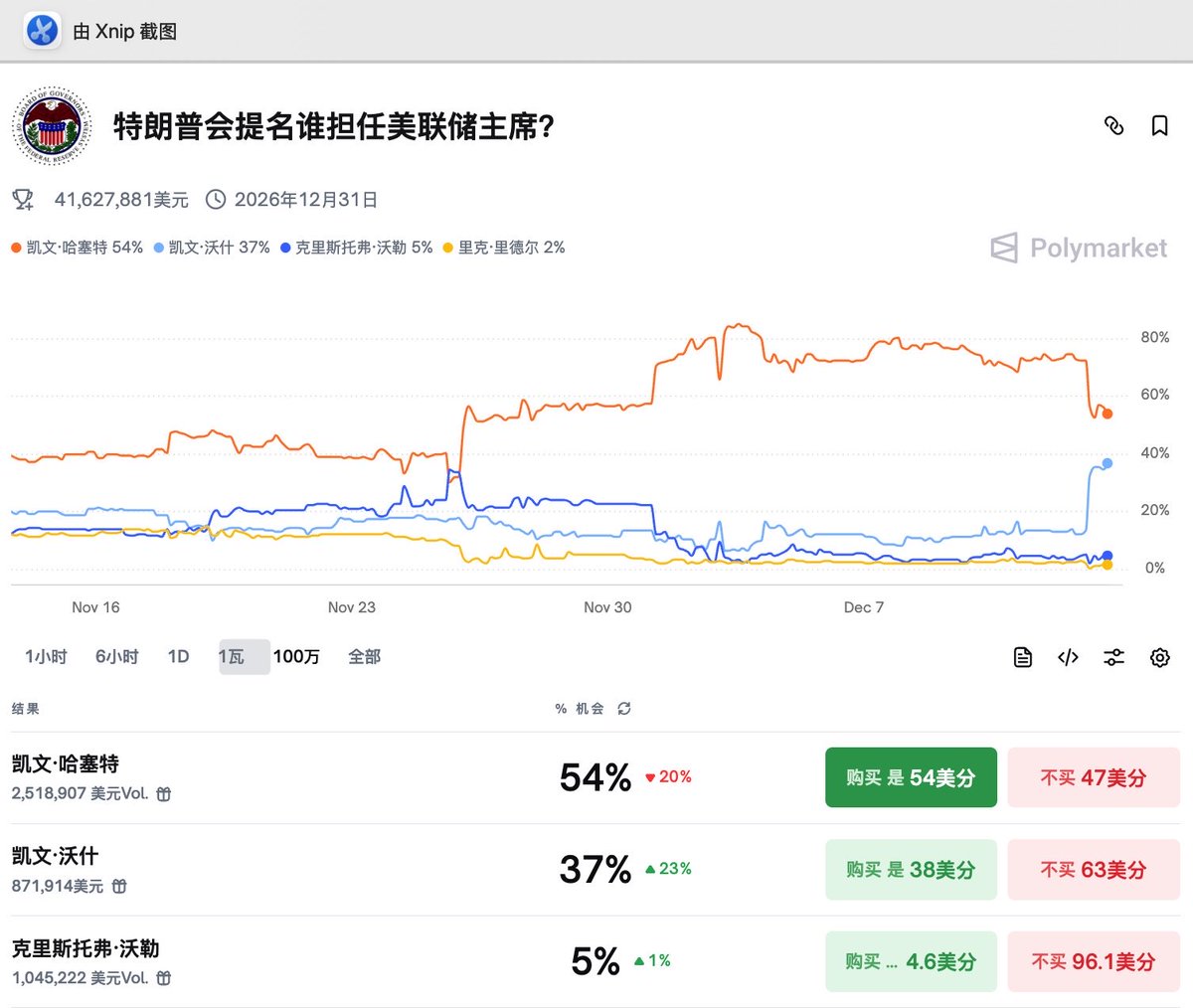This screenshot has width=1193, height=1008.
Task: Click the Xnip scissors app icon
Action: (42, 31)
